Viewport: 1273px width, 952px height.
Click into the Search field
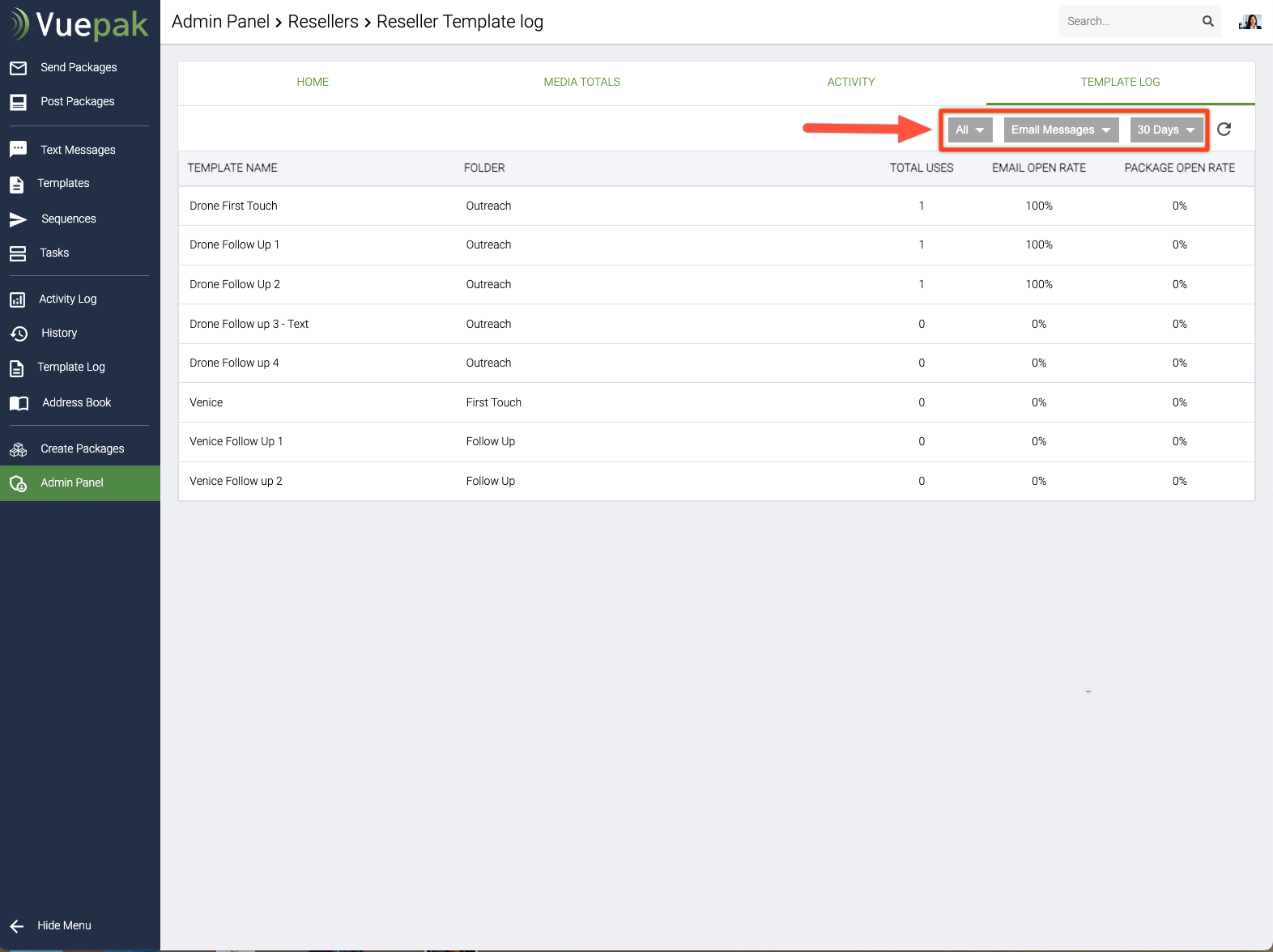[1129, 22]
